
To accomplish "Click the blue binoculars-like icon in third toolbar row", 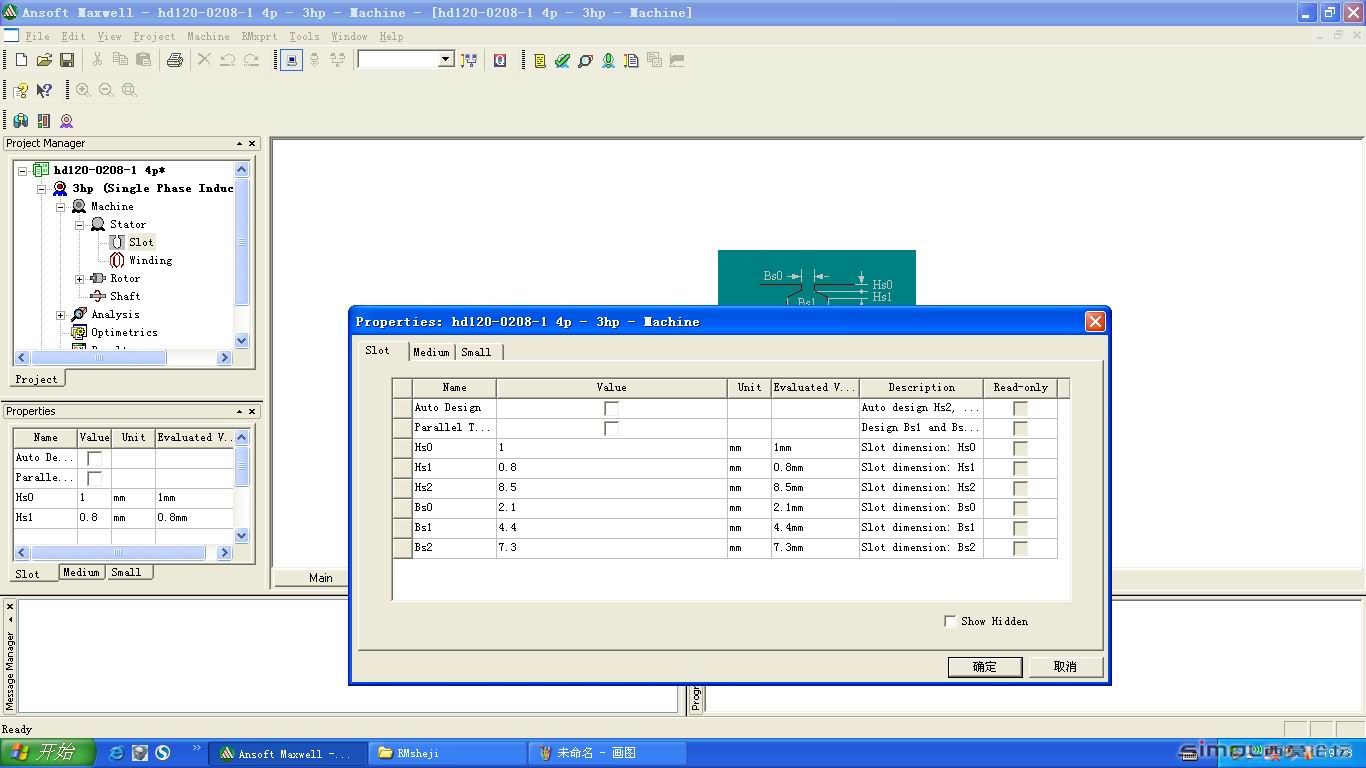I will click(x=21, y=121).
